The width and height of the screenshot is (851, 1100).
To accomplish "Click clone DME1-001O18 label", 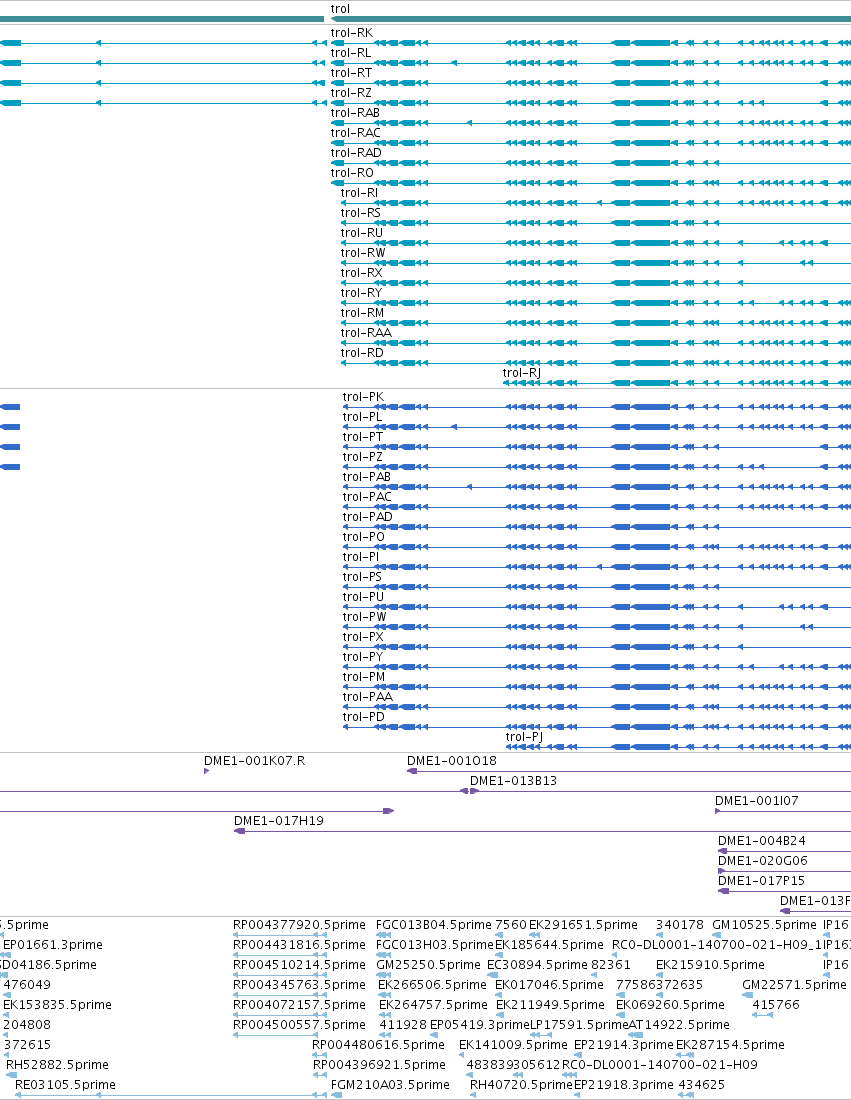I will click(x=452, y=761).
